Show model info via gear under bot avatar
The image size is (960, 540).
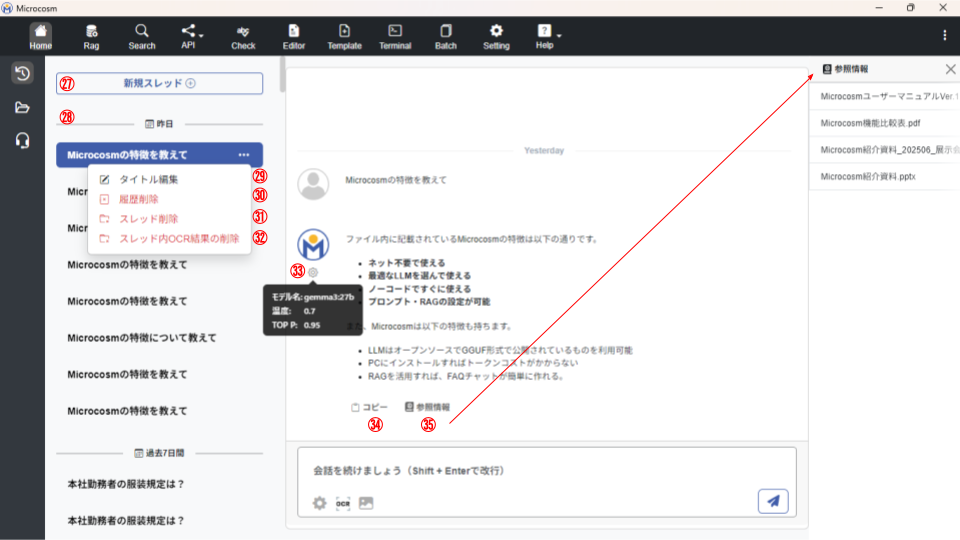(x=313, y=272)
